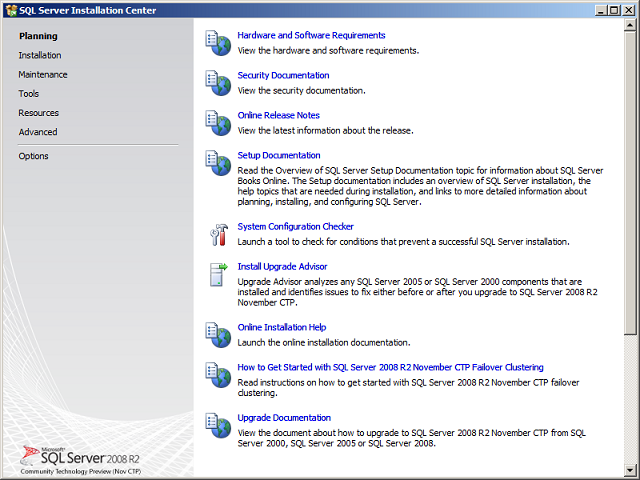Image resolution: width=640 pixels, height=480 pixels.
Task: Click the scrollbar up arrow
Action: coord(629,25)
